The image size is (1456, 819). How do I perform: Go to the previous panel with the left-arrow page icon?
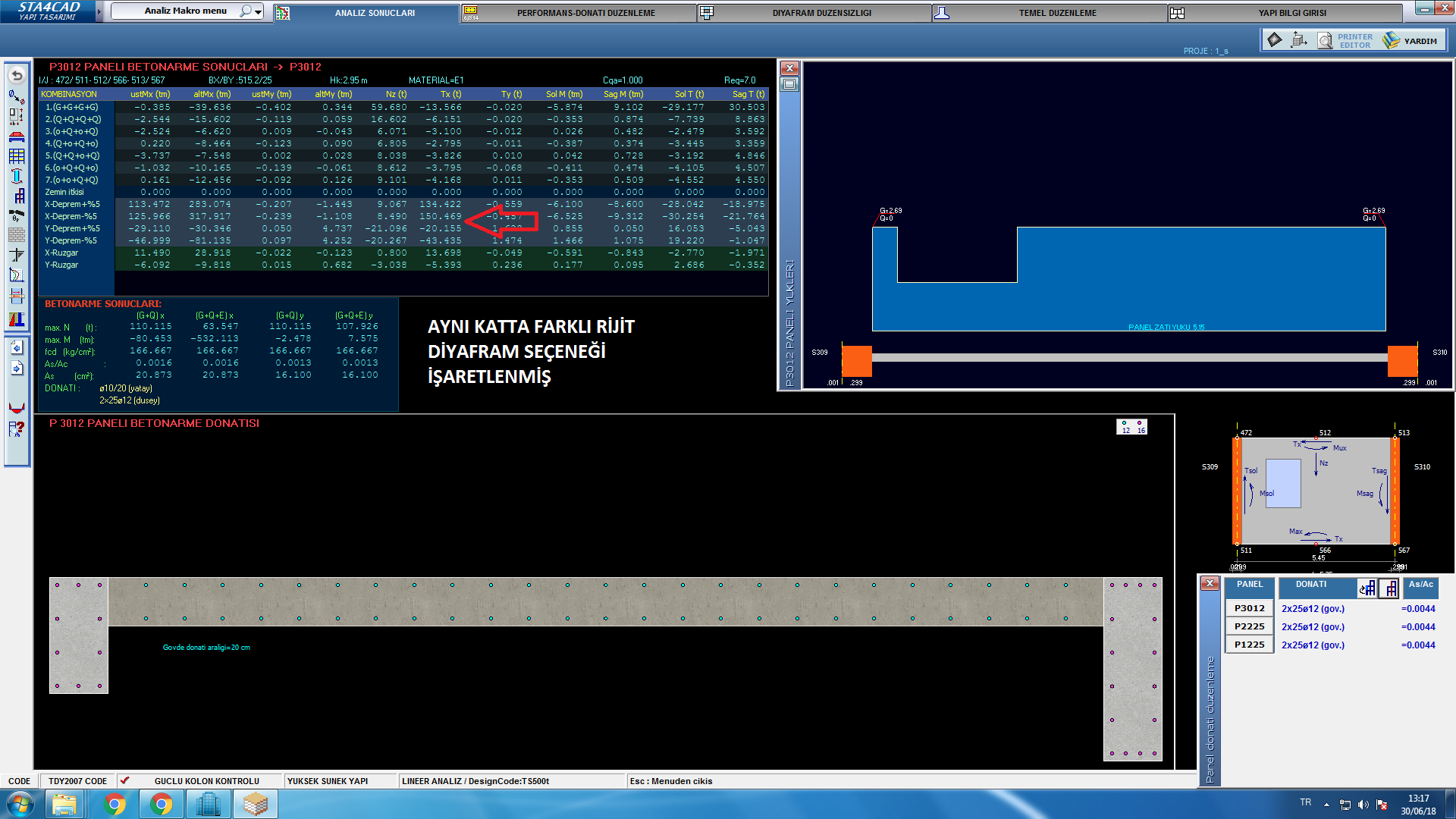tap(17, 347)
